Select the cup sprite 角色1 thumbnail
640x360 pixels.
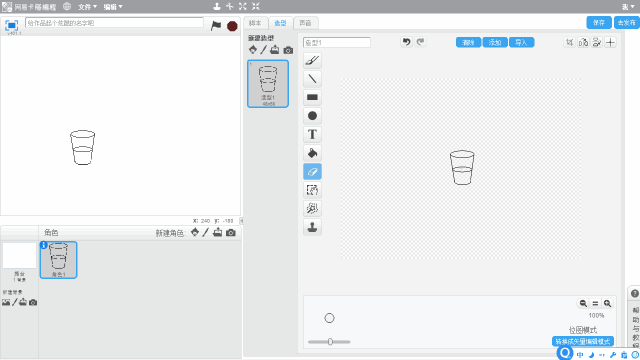point(58,260)
